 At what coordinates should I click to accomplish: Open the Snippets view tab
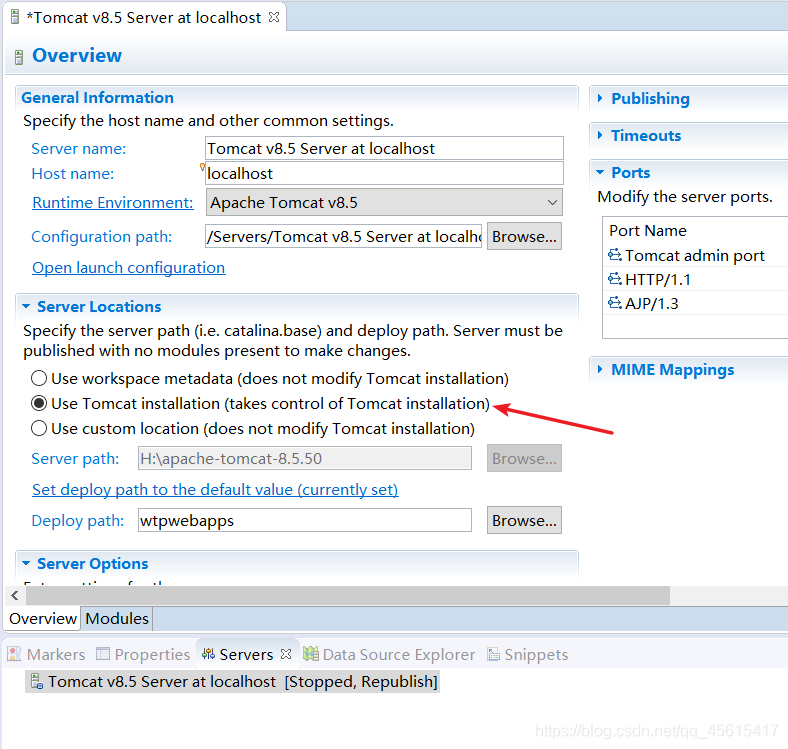(528, 654)
